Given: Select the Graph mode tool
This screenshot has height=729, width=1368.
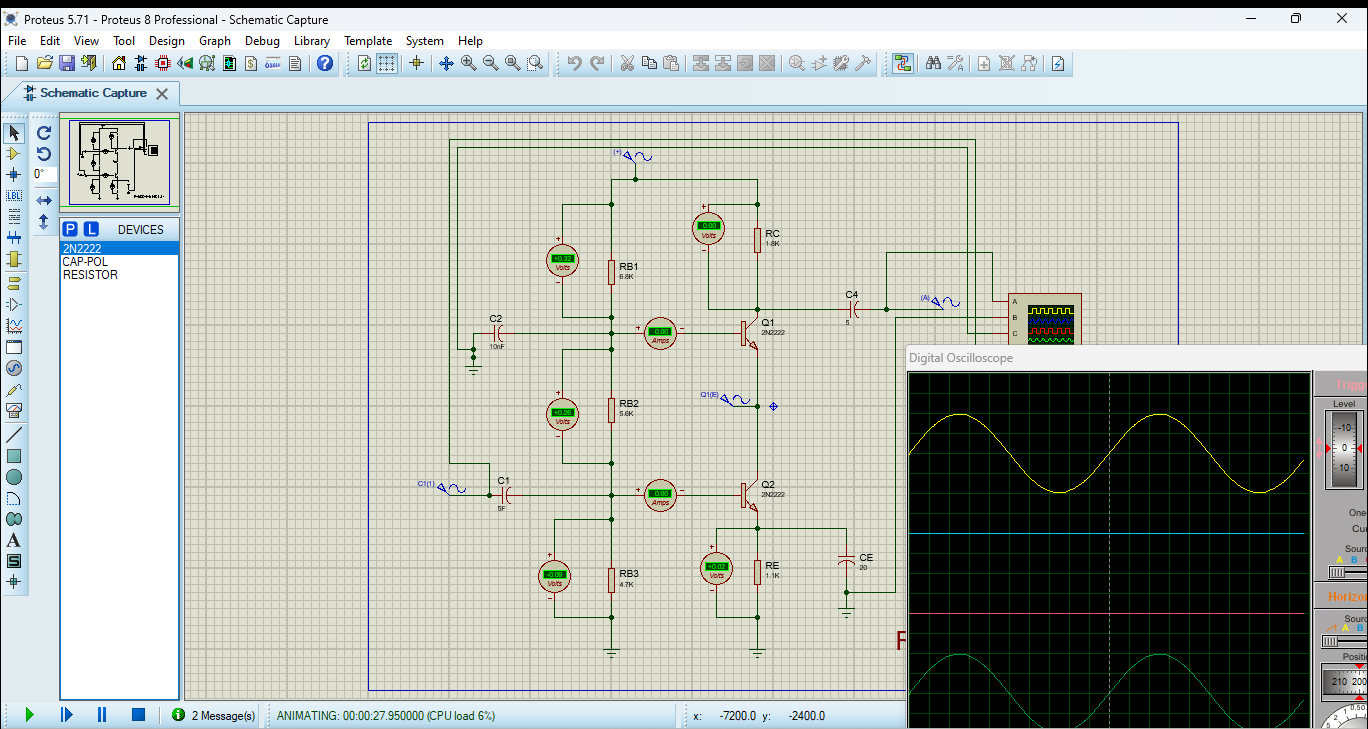Looking at the screenshot, I should coord(14,325).
